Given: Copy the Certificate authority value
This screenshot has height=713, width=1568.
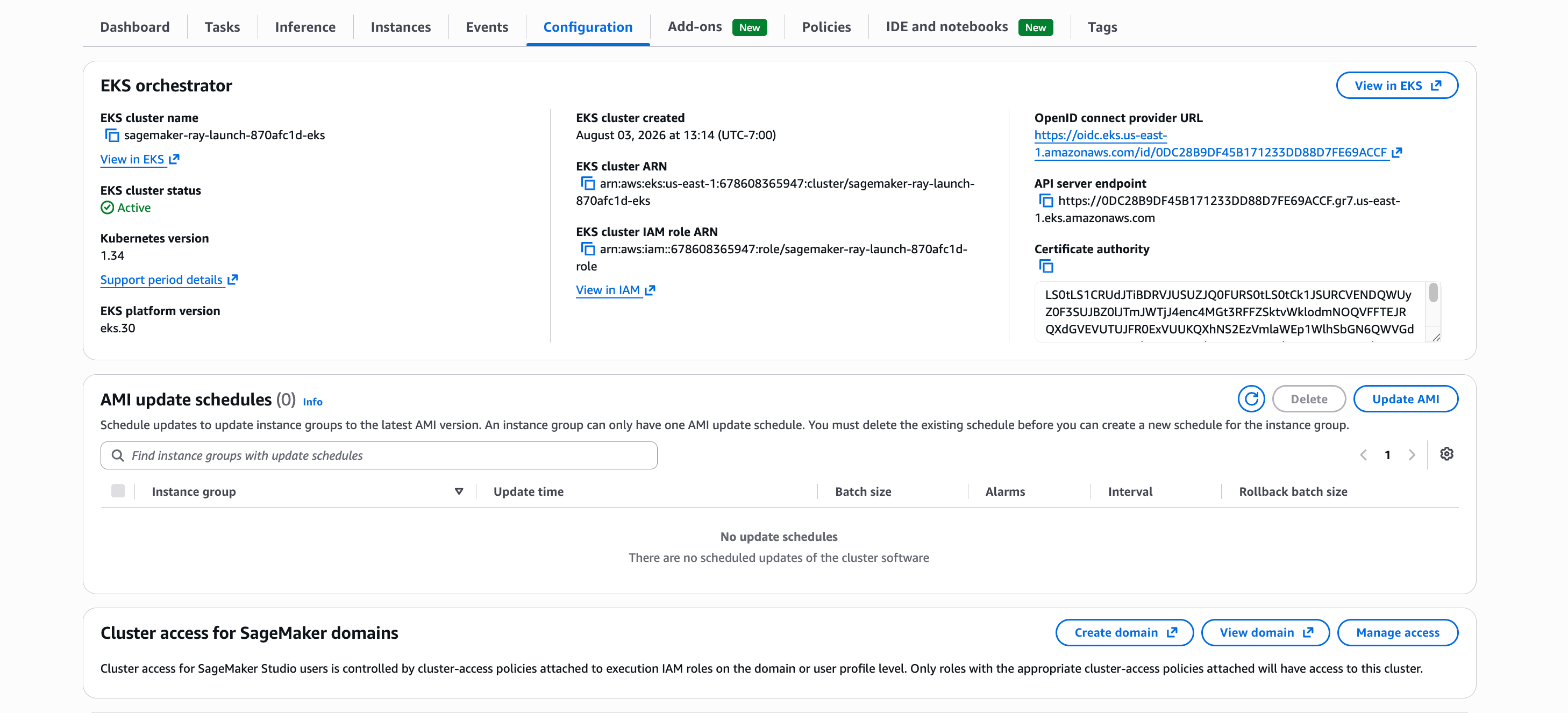Looking at the screenshot, I should pos(1046,266).
